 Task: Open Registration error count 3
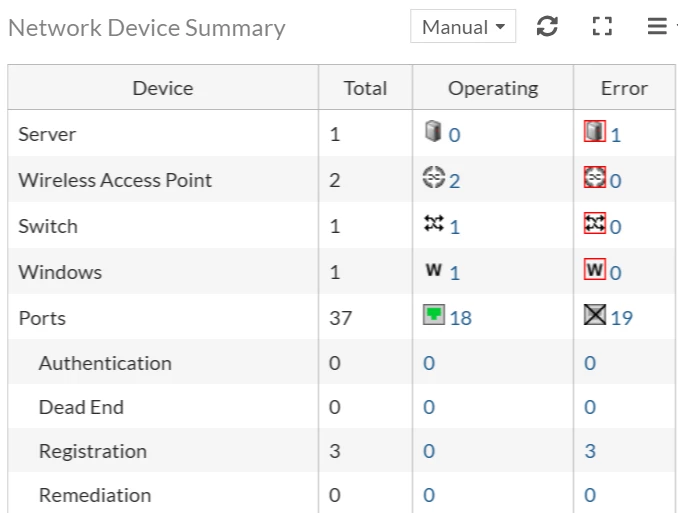coord(590,451)
